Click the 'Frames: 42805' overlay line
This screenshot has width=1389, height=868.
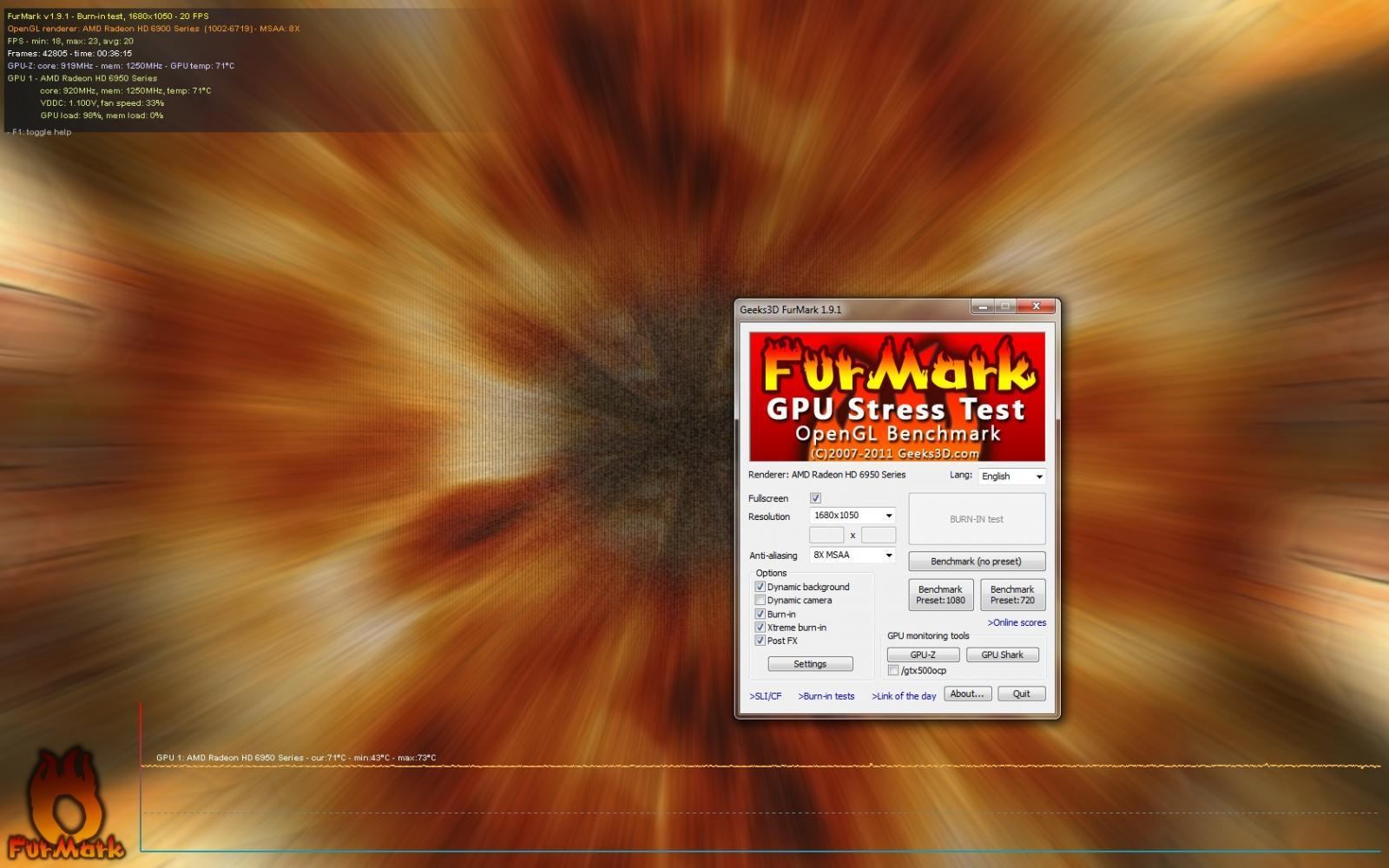coord(69,53)
